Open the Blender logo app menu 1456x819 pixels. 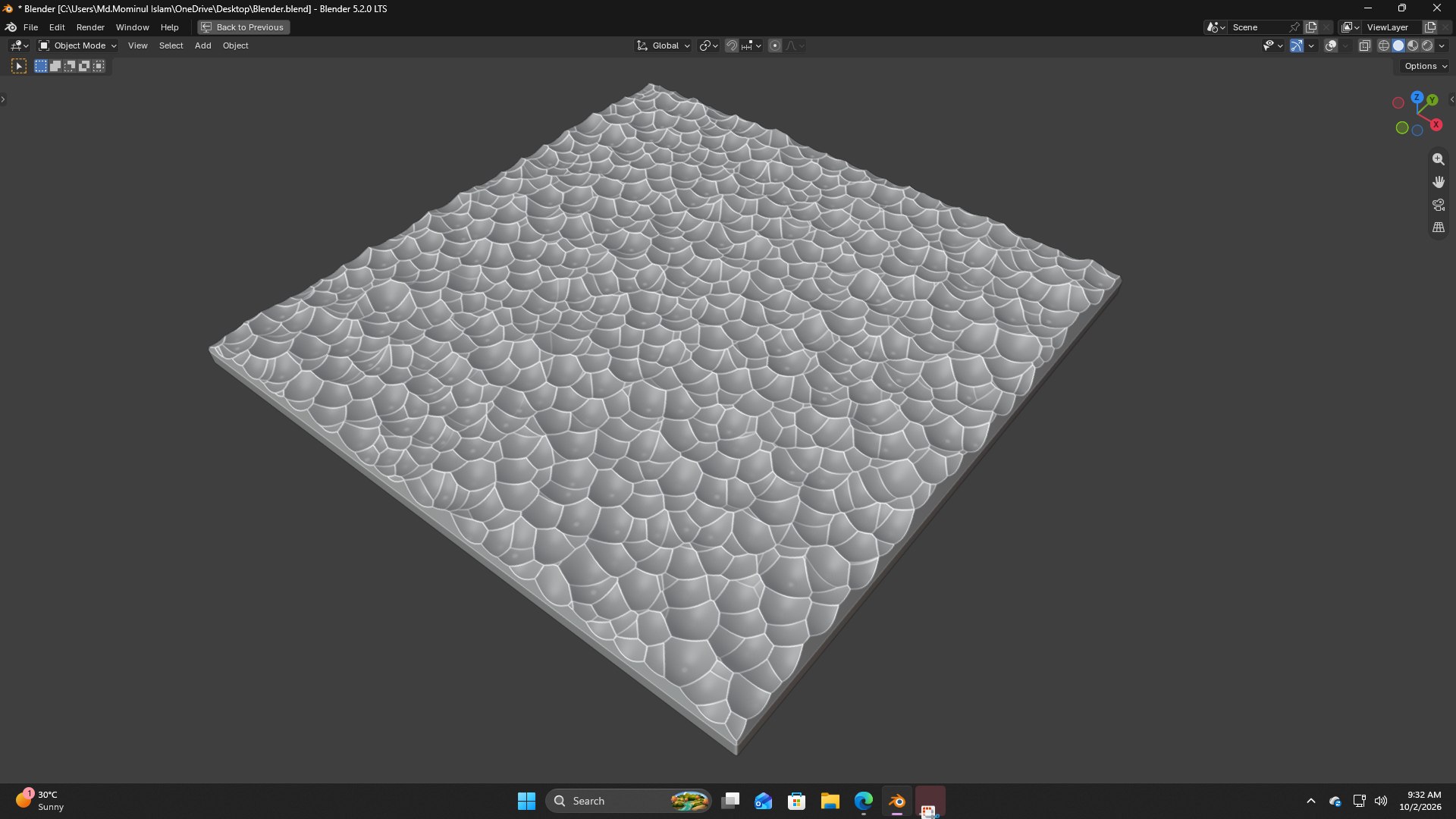[11, 27]
